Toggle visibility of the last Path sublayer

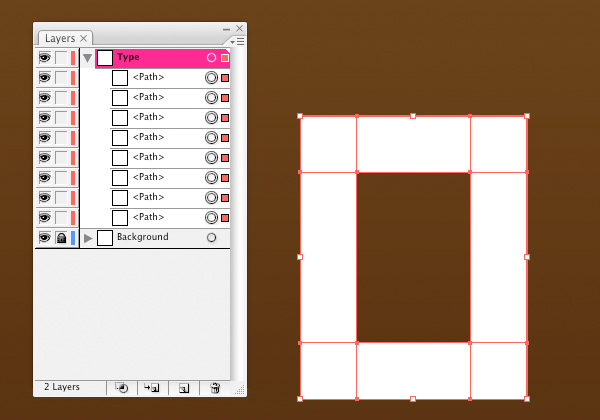point(44,218)
